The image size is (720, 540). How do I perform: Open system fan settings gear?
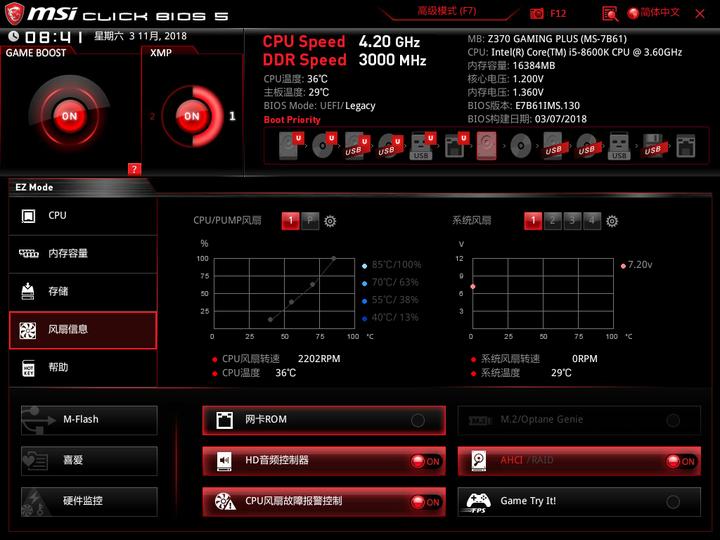point(612,221)
